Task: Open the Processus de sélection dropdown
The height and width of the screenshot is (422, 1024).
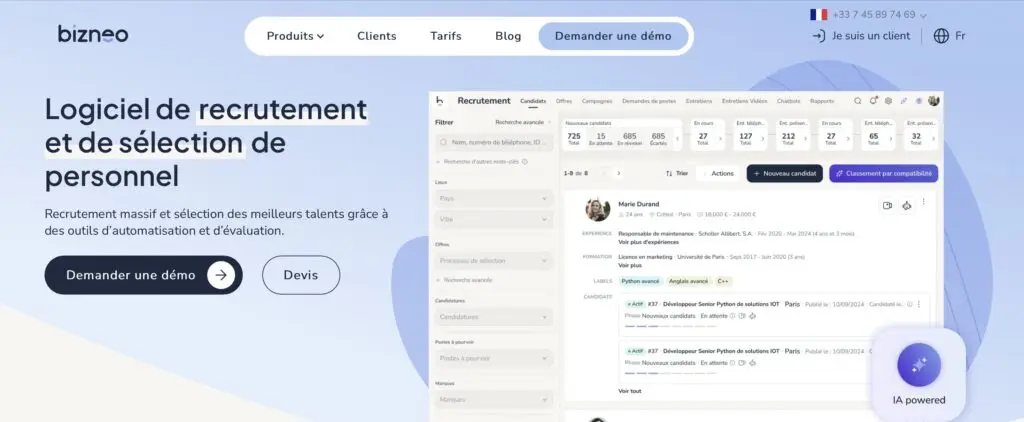Action: (x=494, y=261)
